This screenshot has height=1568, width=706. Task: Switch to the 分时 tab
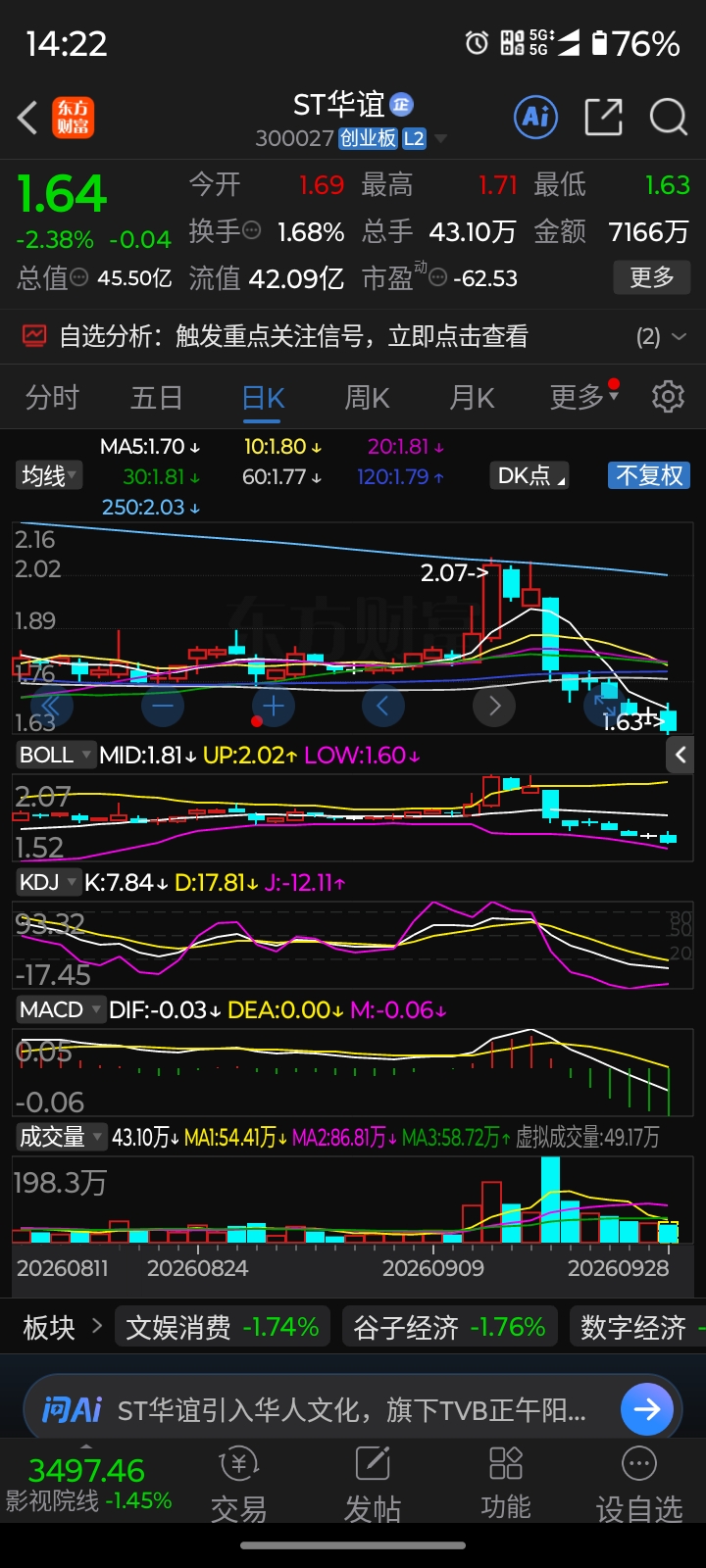tap(52, 398)
